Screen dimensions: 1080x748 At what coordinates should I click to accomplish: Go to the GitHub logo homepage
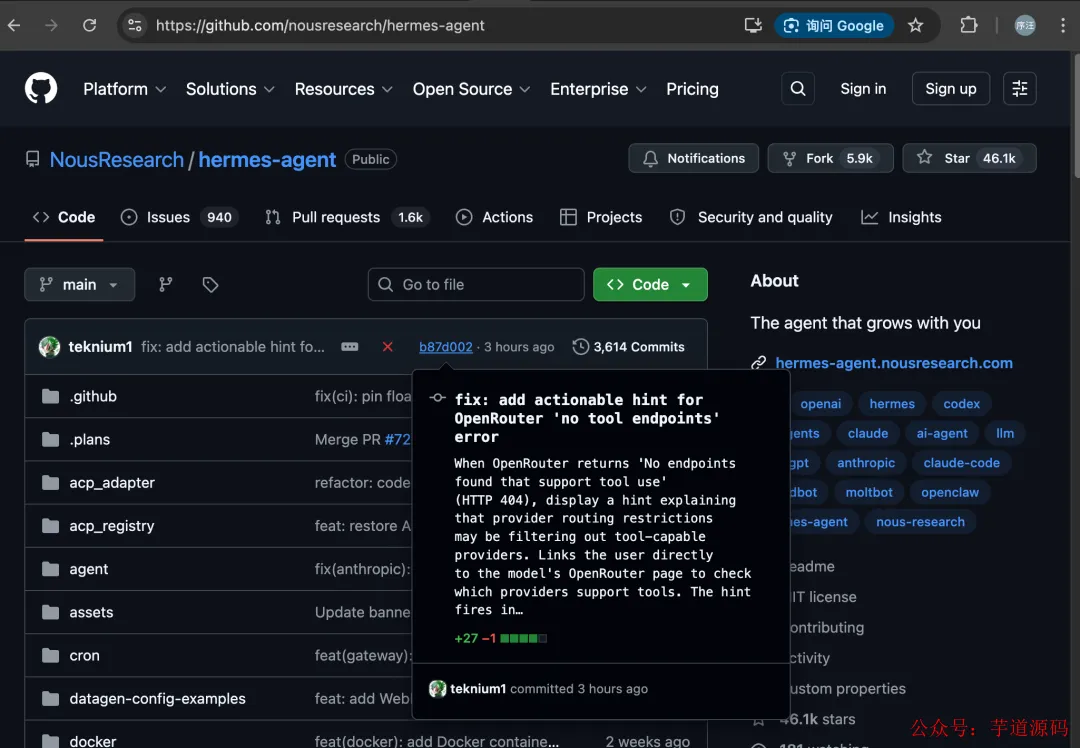pyautogui.click(x=41, y=89)
